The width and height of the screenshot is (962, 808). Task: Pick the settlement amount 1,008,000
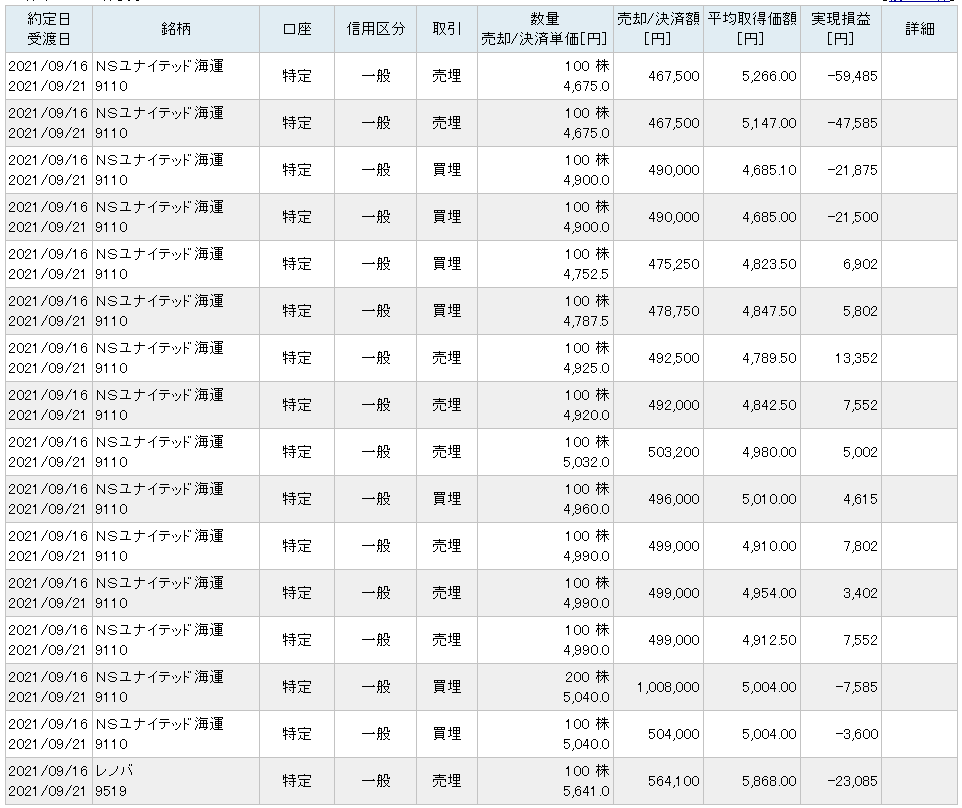point(668,687)
